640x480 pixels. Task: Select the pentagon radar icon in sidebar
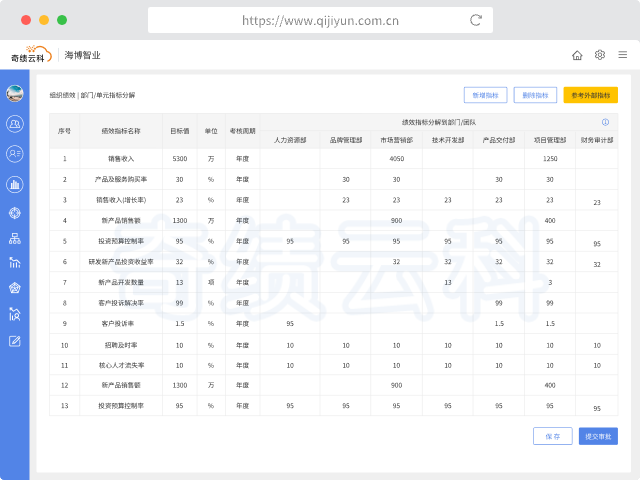pos(15,288)
